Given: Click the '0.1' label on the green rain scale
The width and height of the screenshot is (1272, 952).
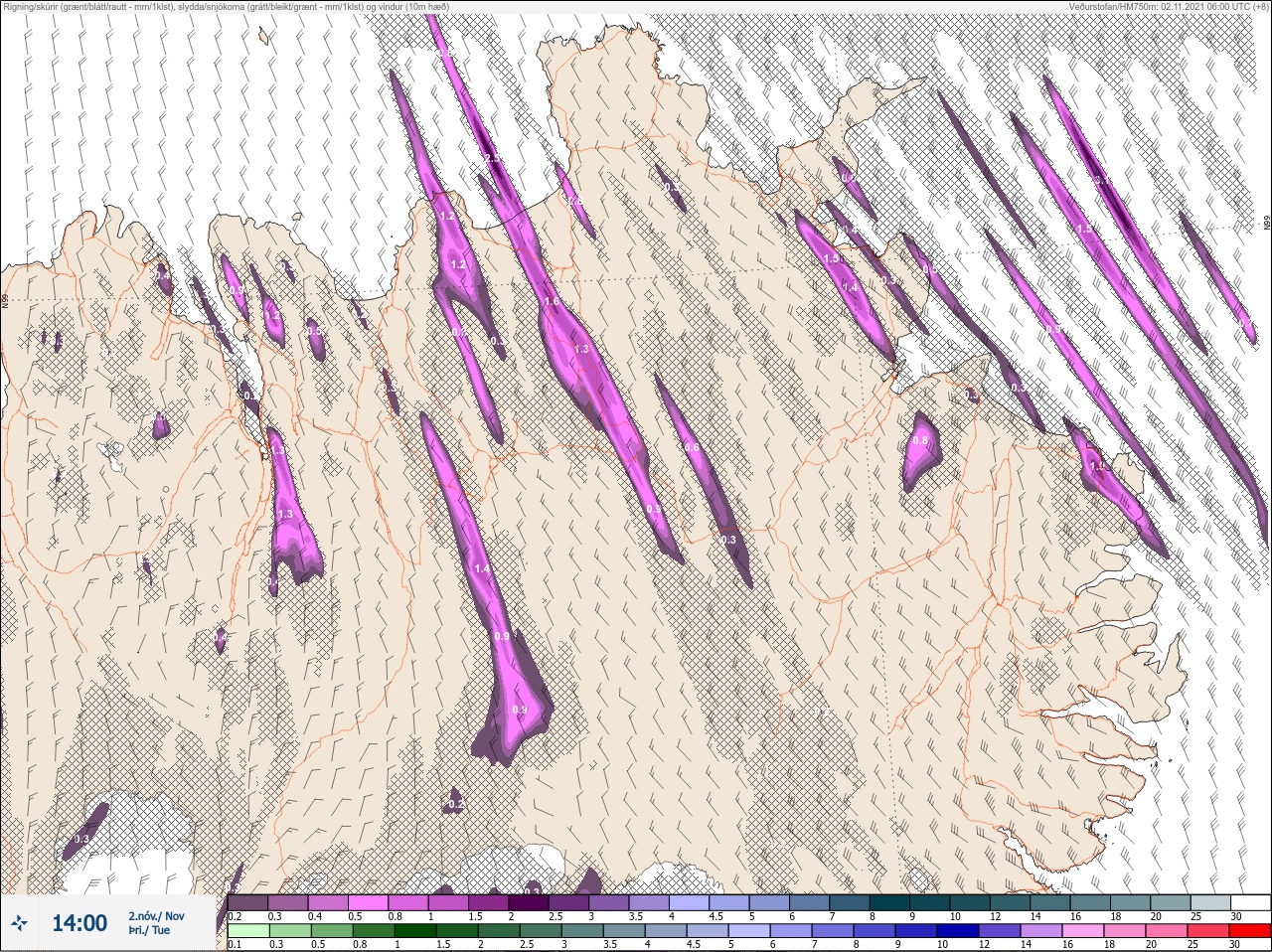Looking at the screenshot, I should pos(235,944).
